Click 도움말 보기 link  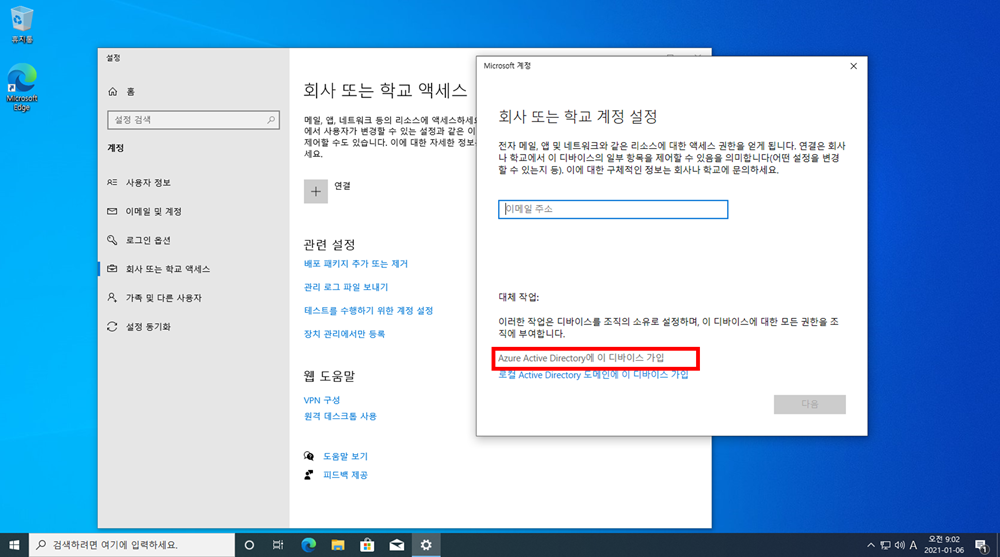pyautogui.click(x=345, y=456)
